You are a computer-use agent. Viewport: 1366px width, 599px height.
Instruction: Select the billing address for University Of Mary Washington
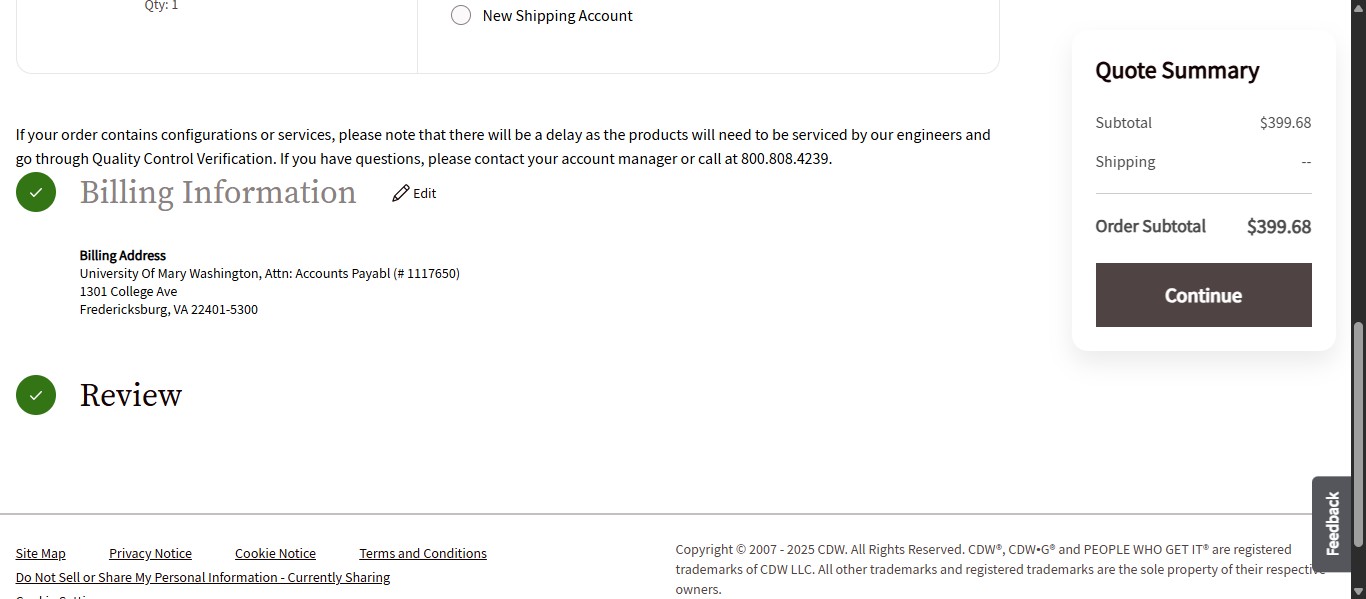(x=269, y=273)
